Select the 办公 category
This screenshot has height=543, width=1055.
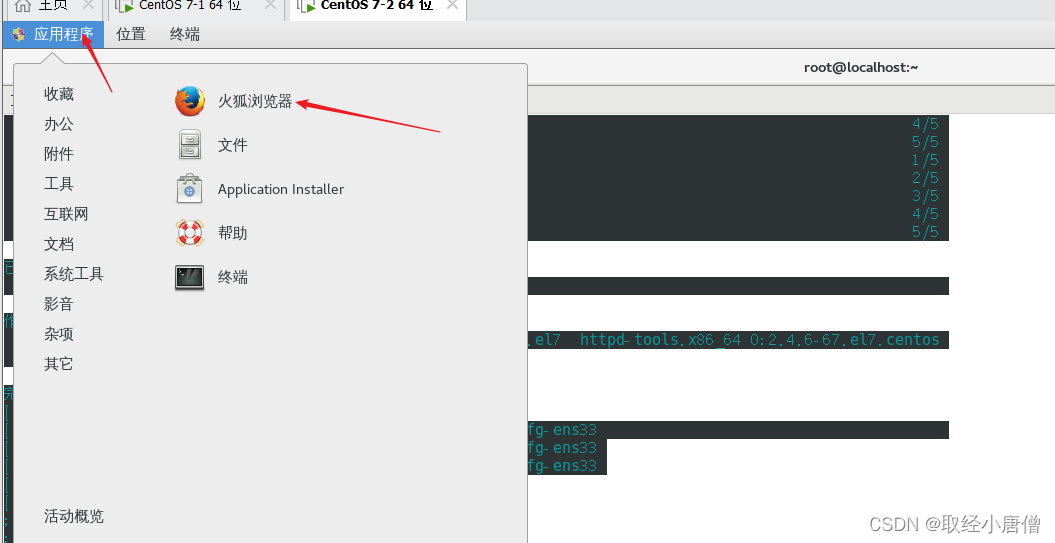(59, 124)
